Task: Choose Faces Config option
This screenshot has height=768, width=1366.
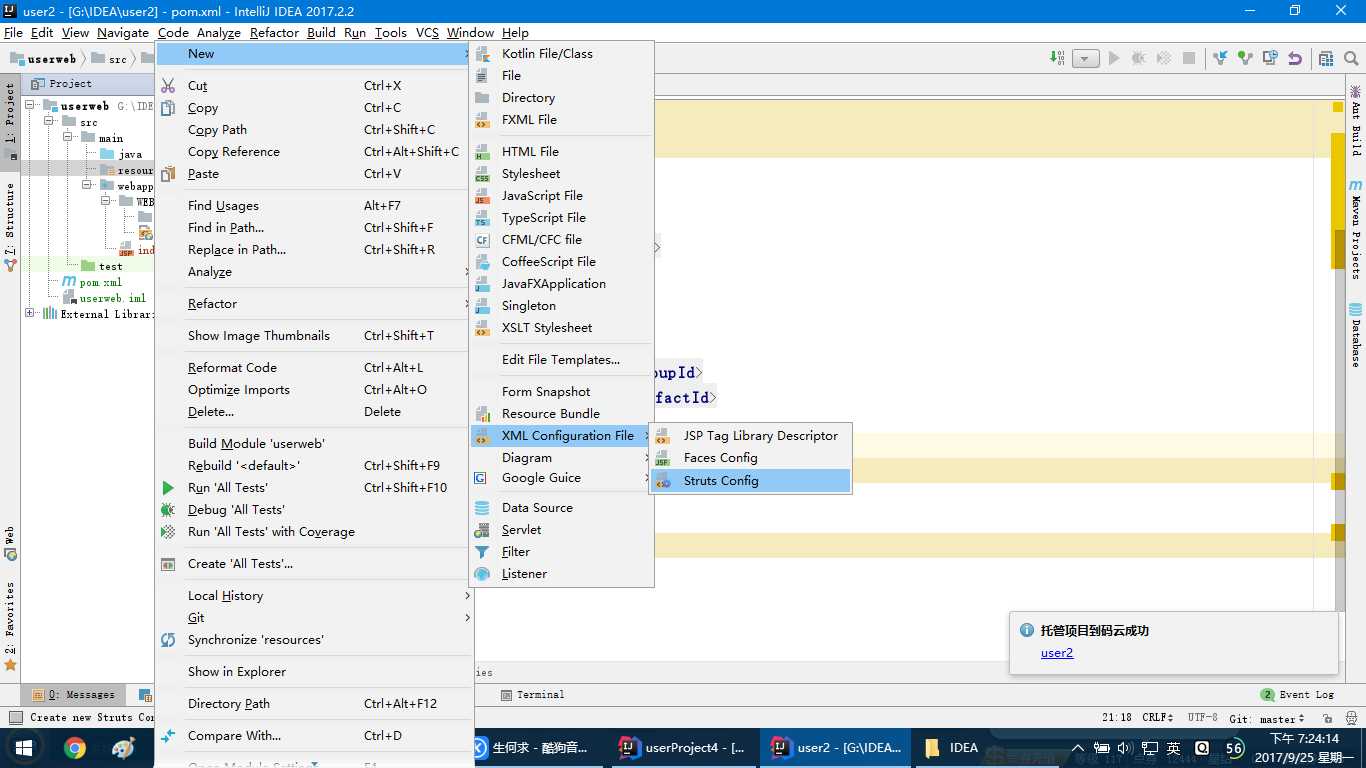Action: [x=750, y=458]
